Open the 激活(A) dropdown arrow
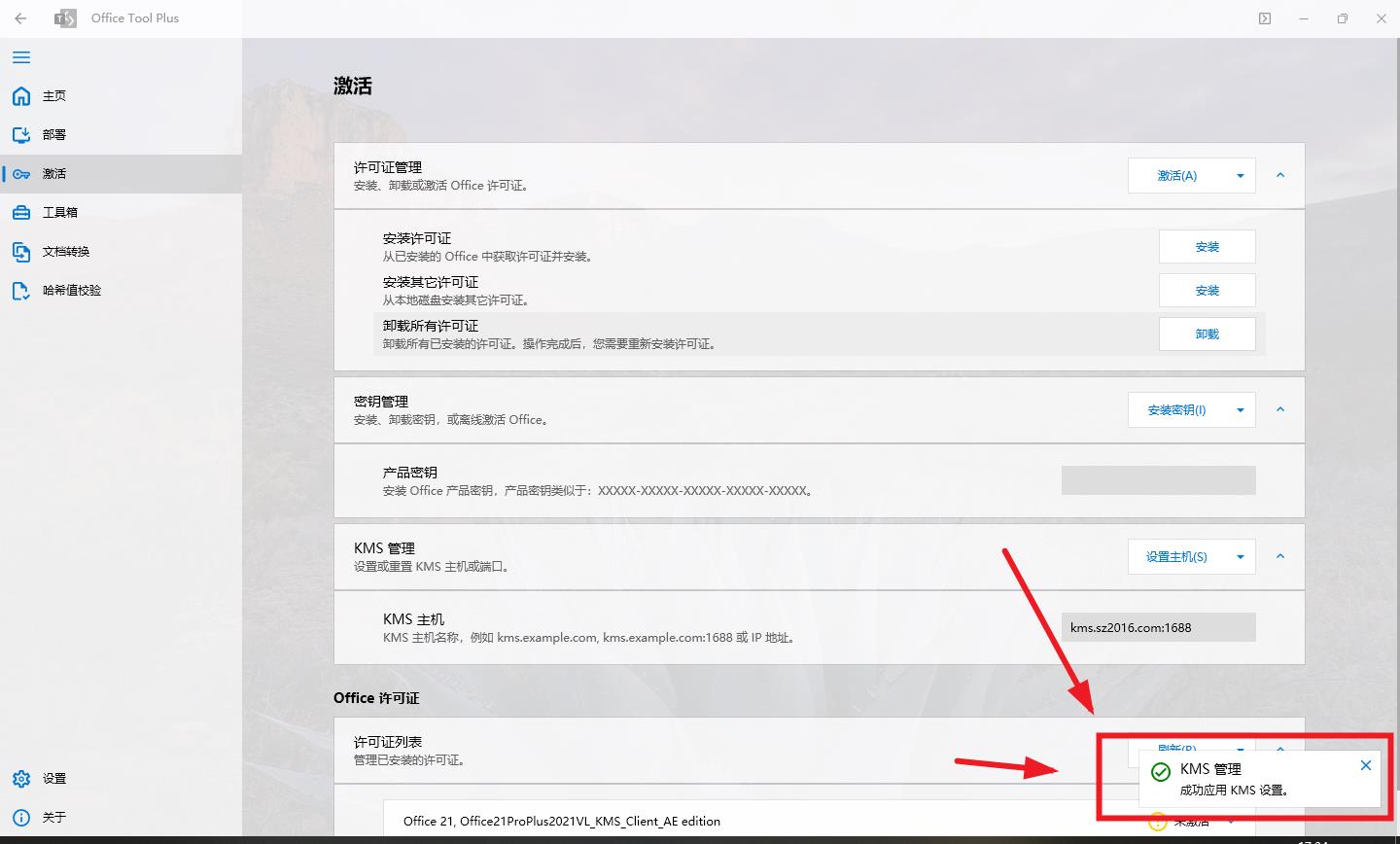This screenshot has width=1400, height=844. pos(1240,175)
